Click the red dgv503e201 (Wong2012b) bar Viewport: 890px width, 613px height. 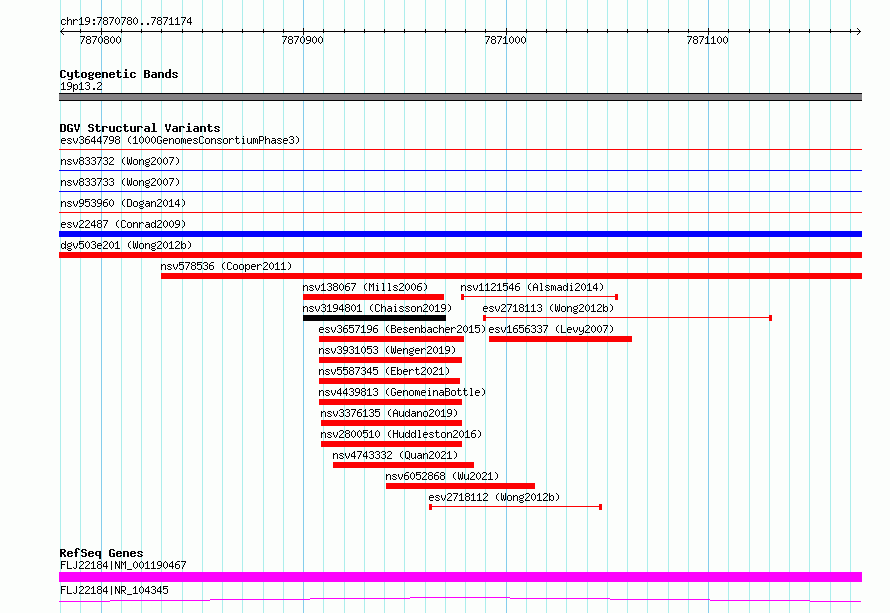coord(460,255)
